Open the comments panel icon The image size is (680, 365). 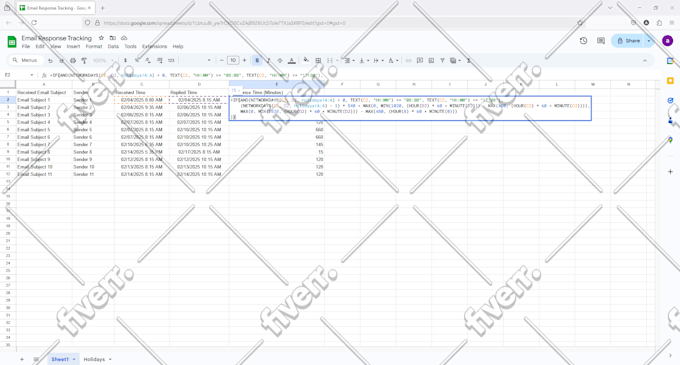(601, 41)
